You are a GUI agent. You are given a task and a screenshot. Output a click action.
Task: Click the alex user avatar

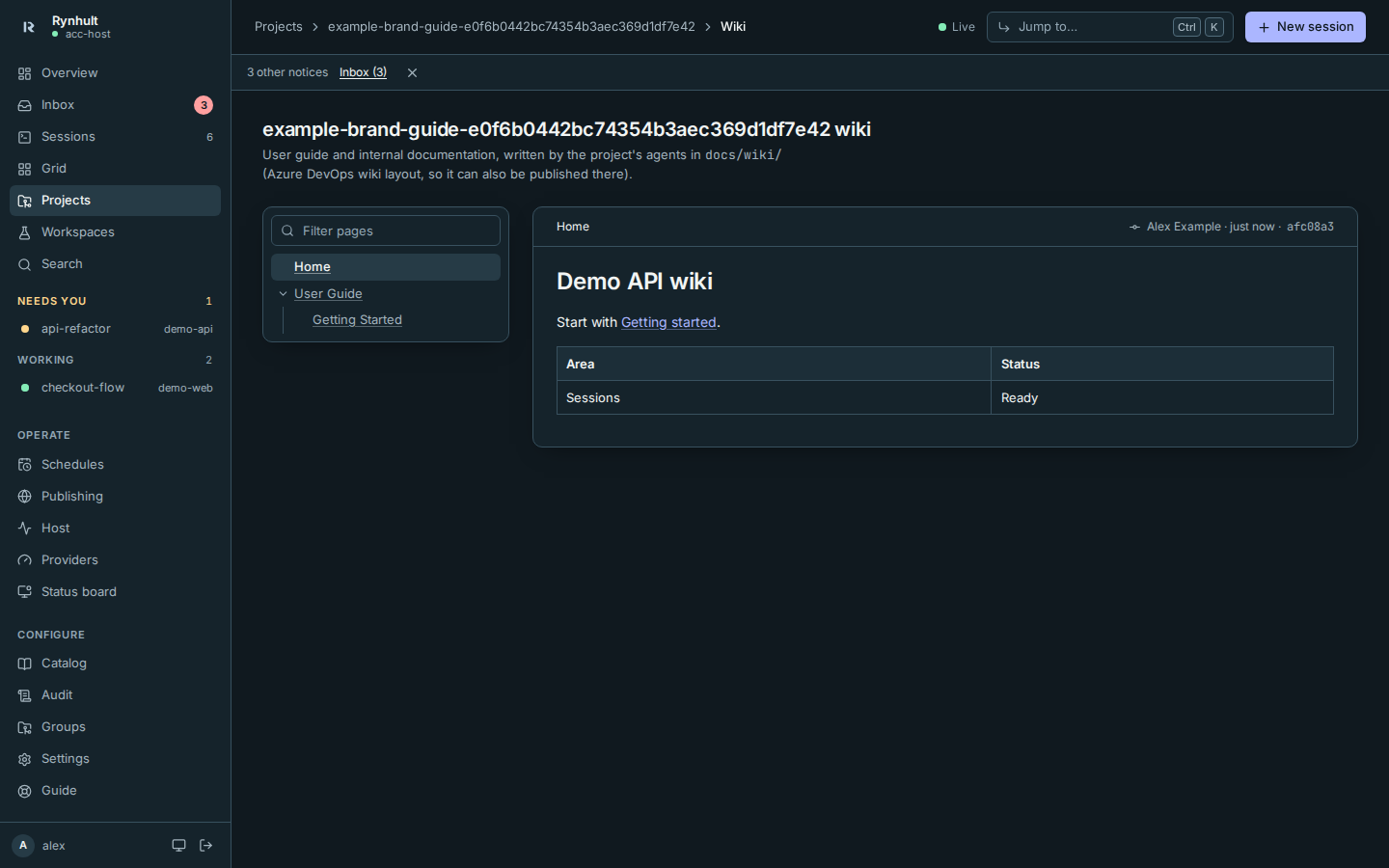click(x=23, y=846)
